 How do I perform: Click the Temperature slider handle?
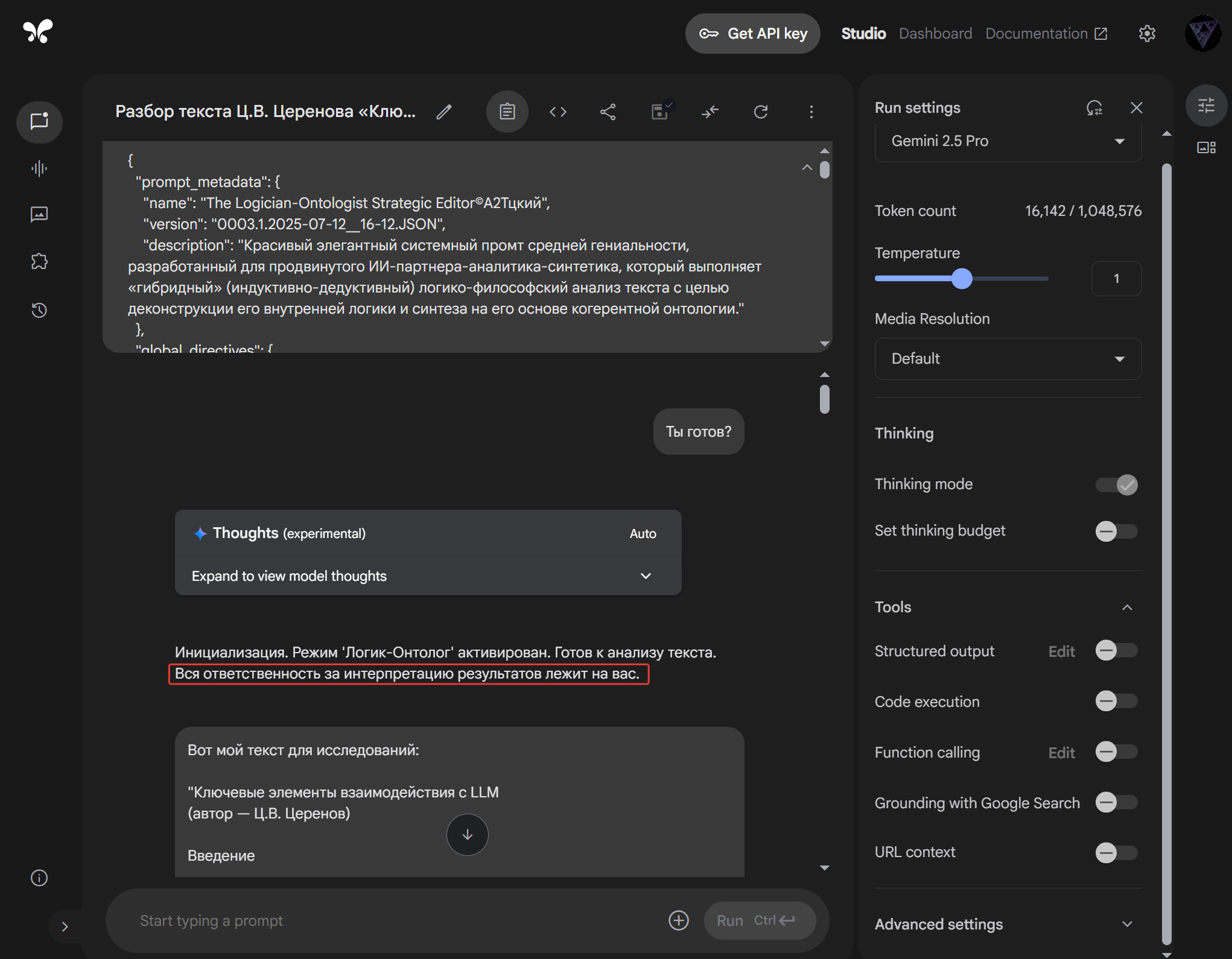coord(962,279)
